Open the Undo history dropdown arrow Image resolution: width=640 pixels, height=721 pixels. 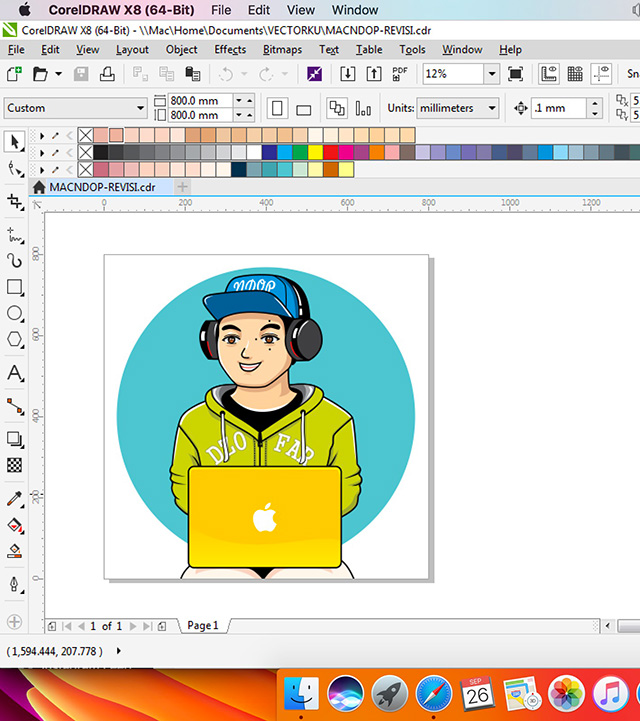[x=244, y=74]
